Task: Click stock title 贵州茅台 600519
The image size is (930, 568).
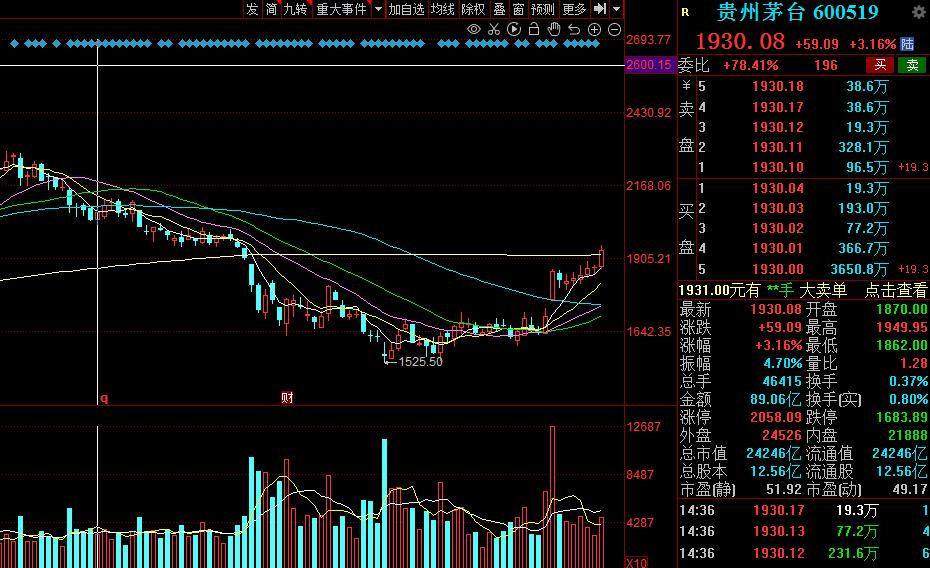Action: coord(798,12)
